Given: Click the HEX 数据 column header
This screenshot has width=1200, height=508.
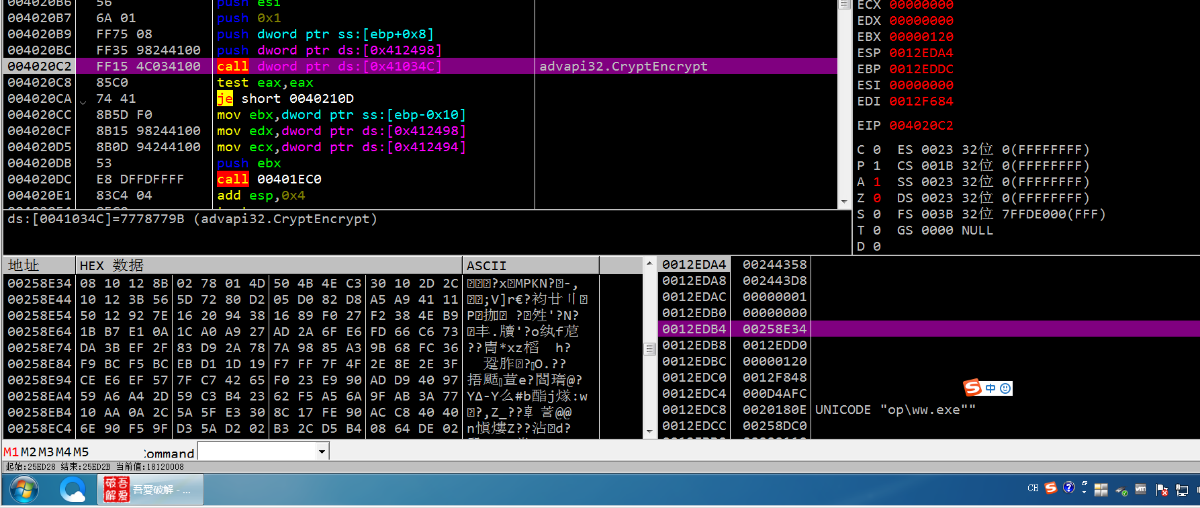Looking at the screenshot, I should pyautogui.click(x=269, y=265).
